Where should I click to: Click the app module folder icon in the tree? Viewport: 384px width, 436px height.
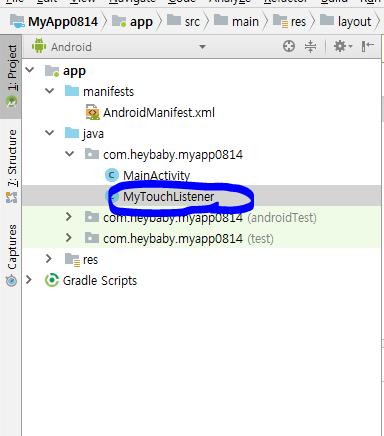click(x=52, y=70)
